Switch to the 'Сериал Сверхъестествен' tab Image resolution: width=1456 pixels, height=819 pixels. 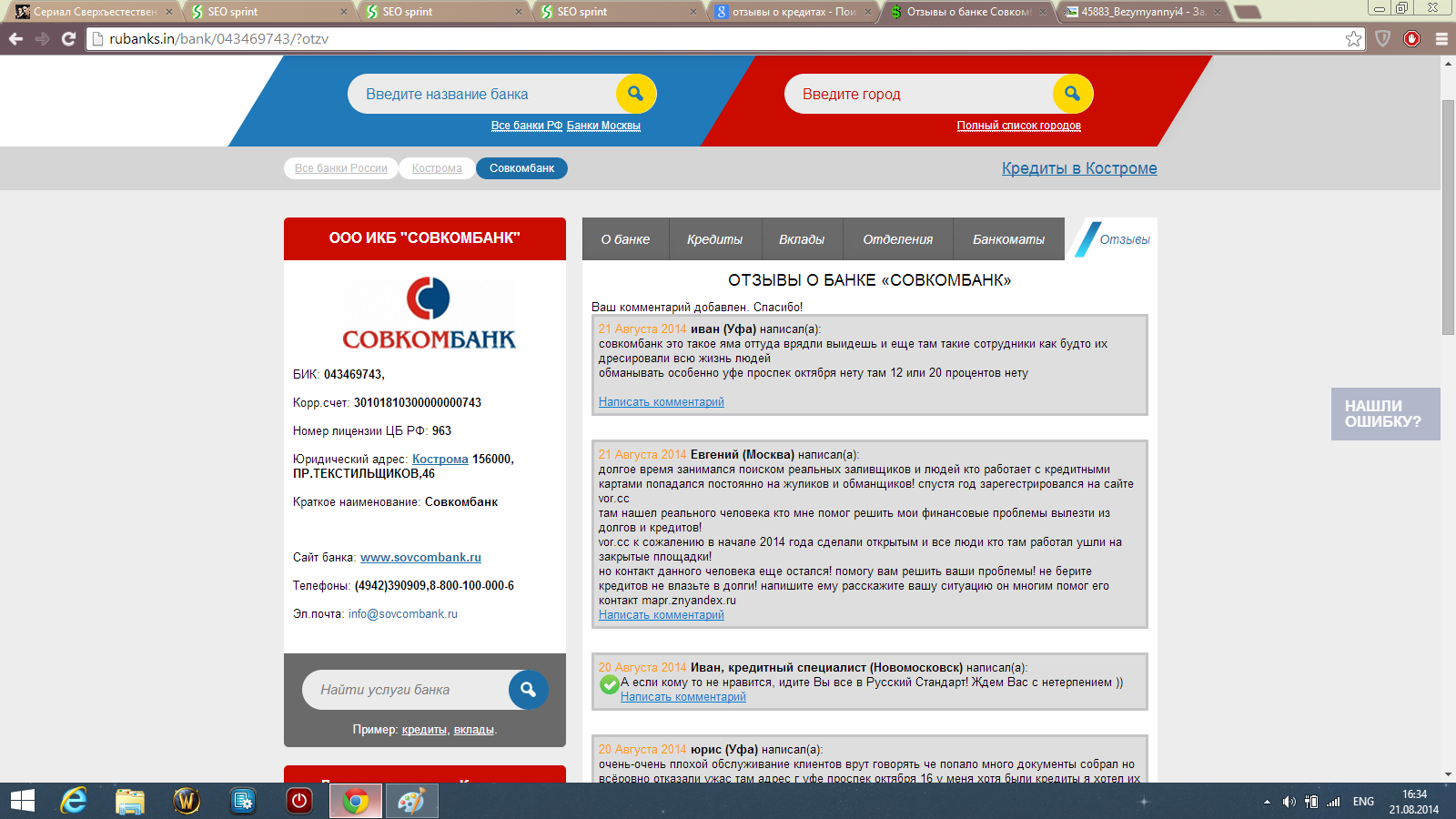pyautogui.click(x=95, y=12)
